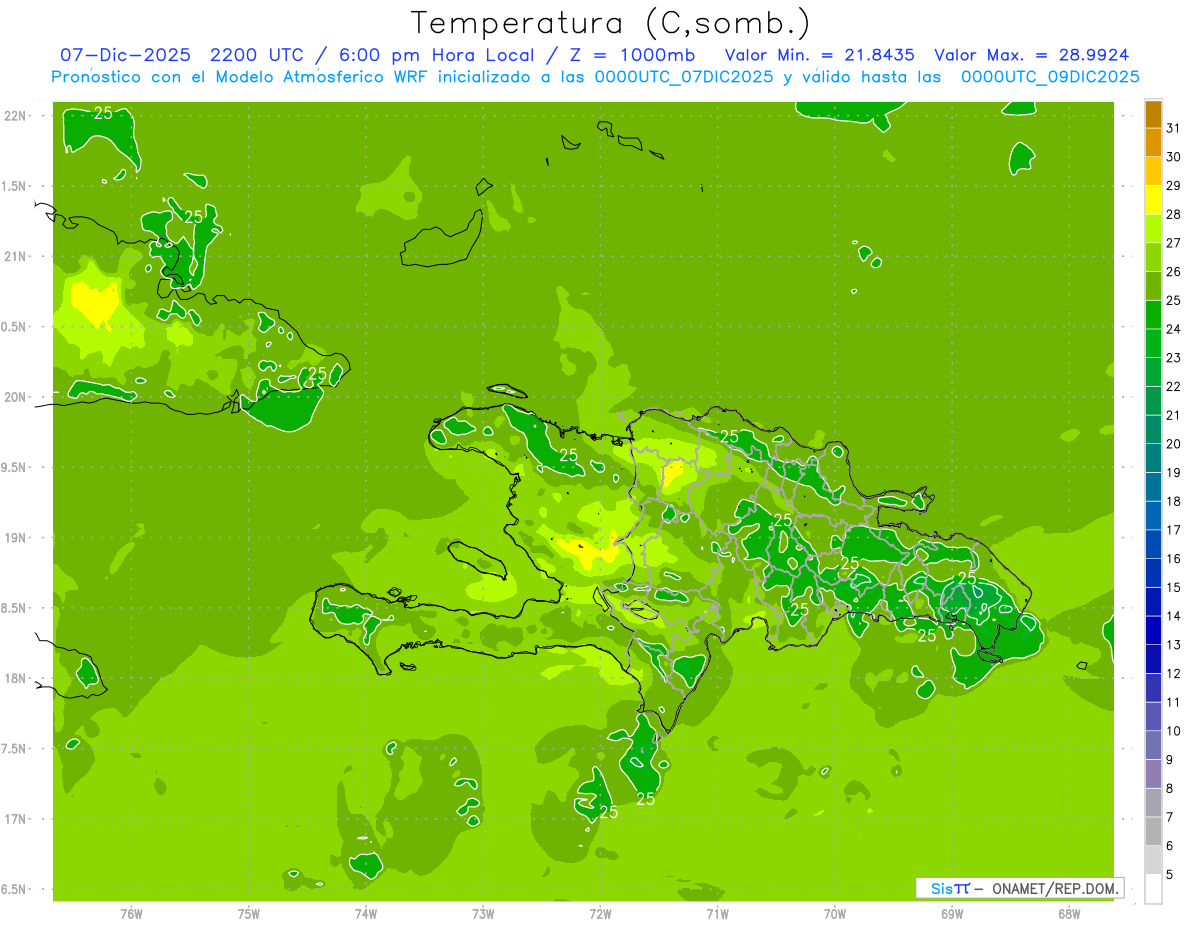This screenshot has height=927, width=1200.
Task: Click the light green legend swatch between 26 and 27
Action: pyautogui.click(x=1153, y=258)
